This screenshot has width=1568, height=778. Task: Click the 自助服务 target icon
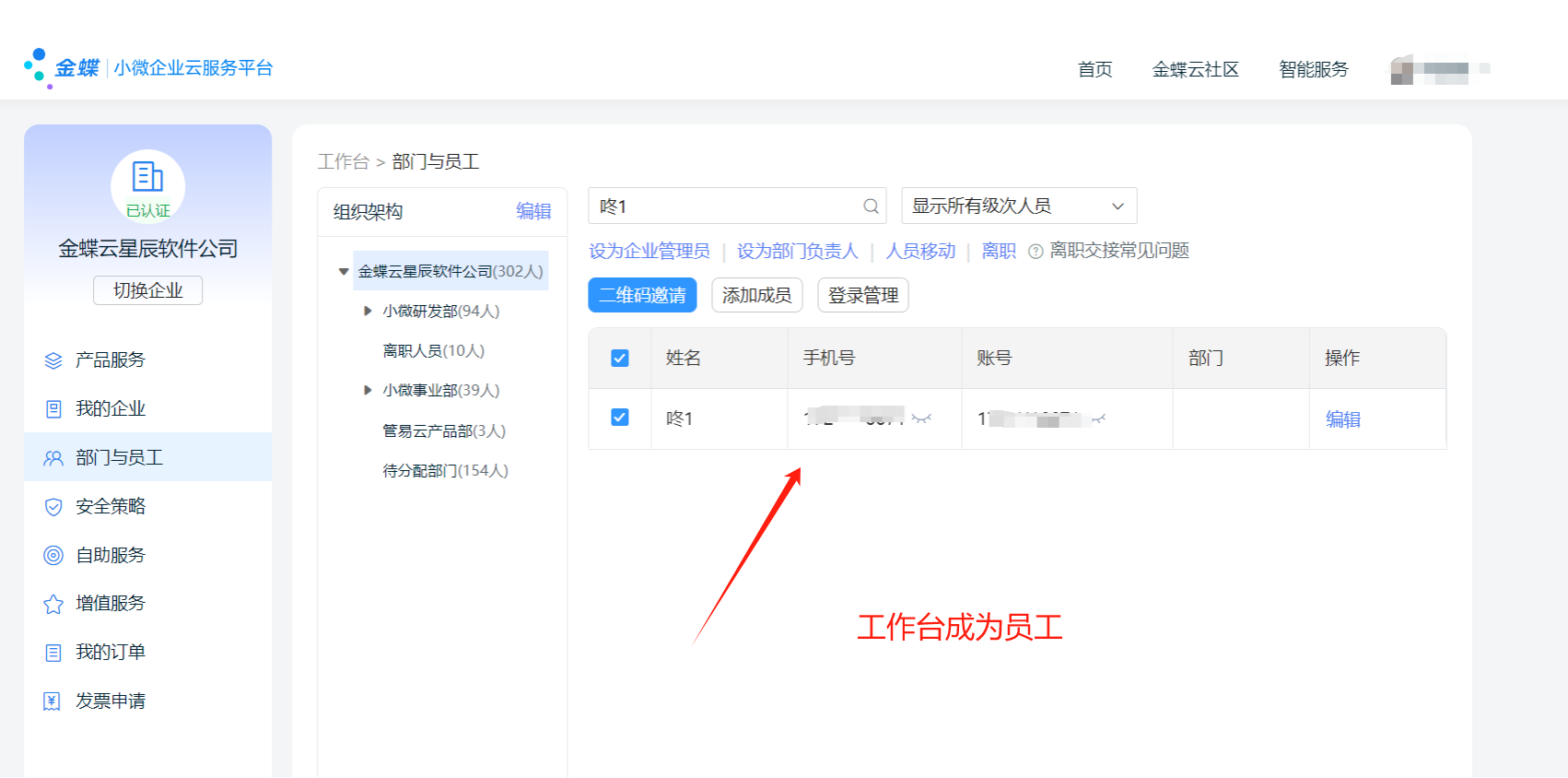[53, 555]
